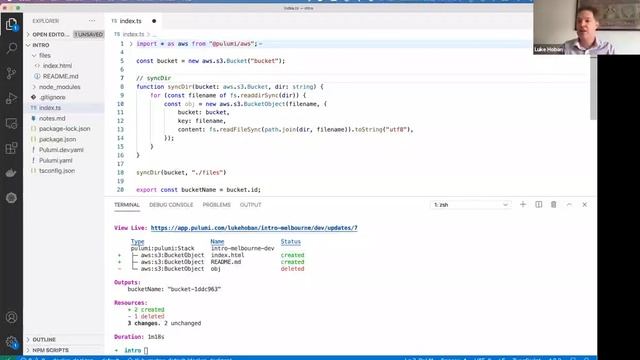Viewport: 640px width, 360px height.
Task: Open the Docker view in activity bar
Action: click(x=11, y=173)
